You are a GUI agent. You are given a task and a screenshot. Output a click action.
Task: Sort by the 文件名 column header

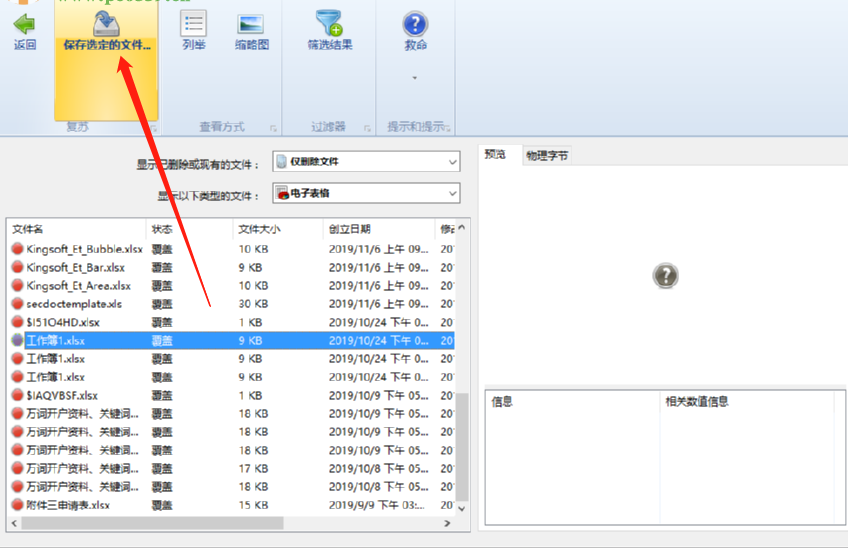[28, 229]
